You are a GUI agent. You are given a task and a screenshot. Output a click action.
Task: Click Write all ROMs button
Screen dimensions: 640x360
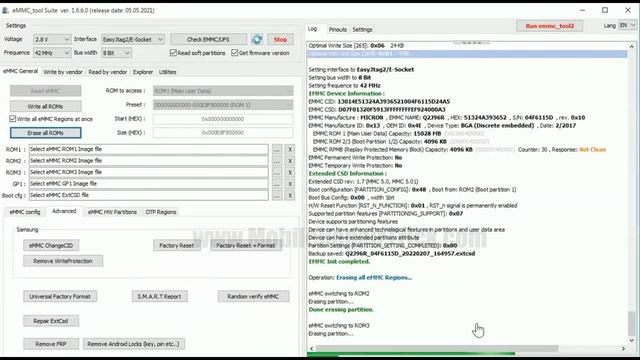45,106
